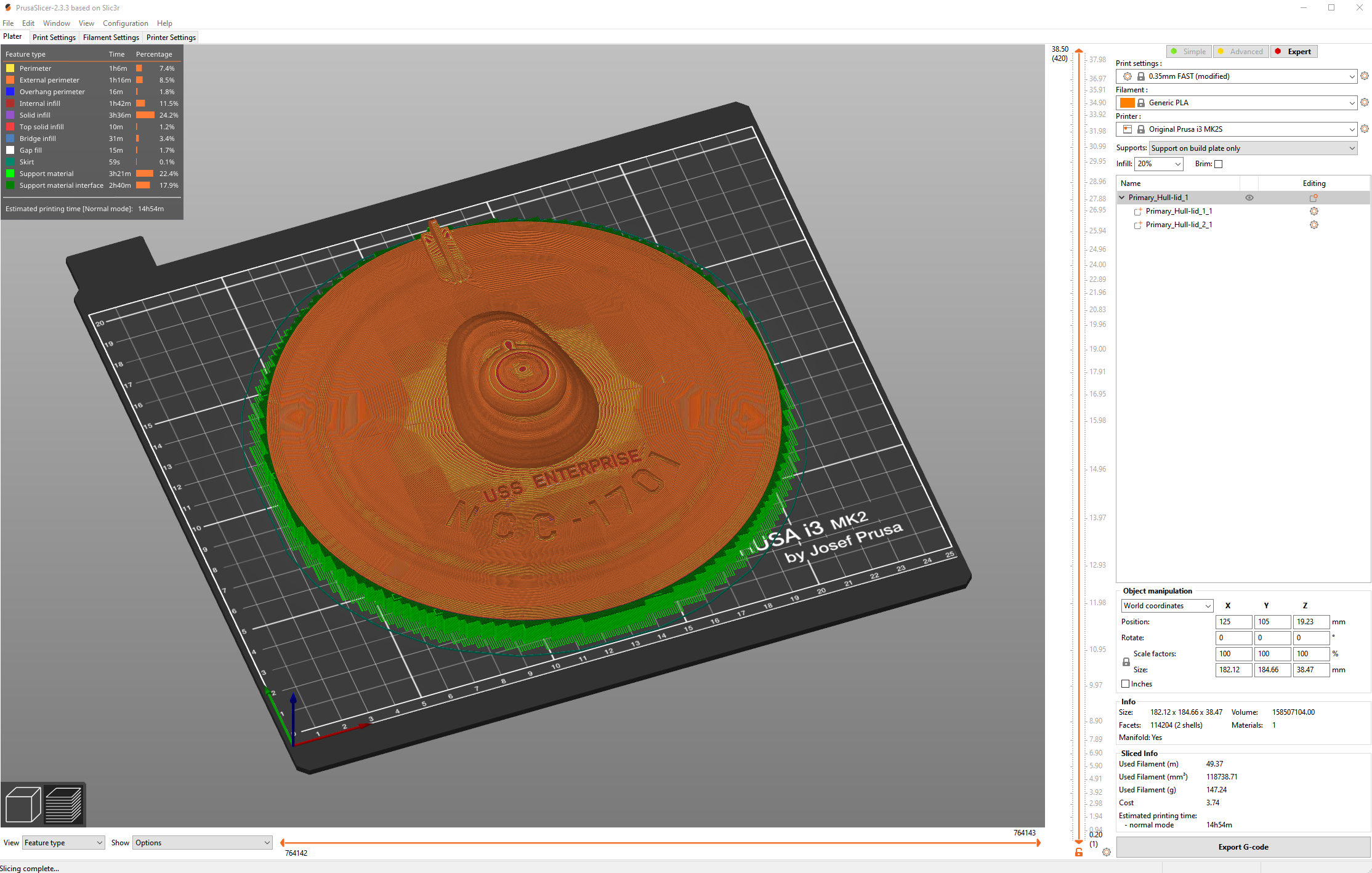Screen dimensions: 1372x873
Task: Open Print settings preset dropdown
Action: 1352,76
